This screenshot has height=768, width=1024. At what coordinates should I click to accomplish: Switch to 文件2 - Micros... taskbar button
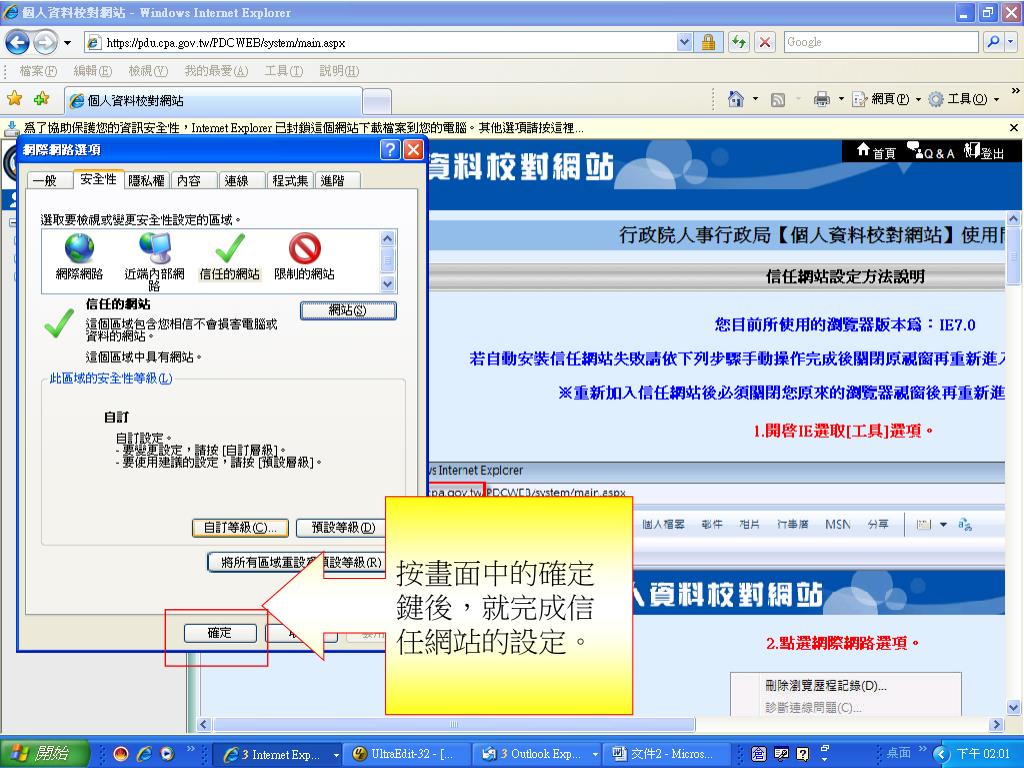(x=666, y=754)
